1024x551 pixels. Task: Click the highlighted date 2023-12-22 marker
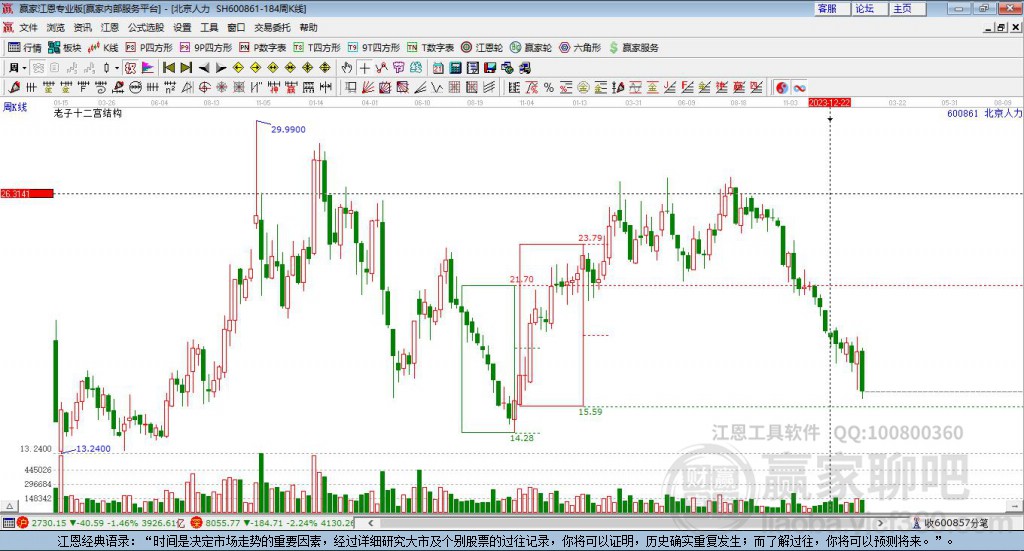pos(829,103)
